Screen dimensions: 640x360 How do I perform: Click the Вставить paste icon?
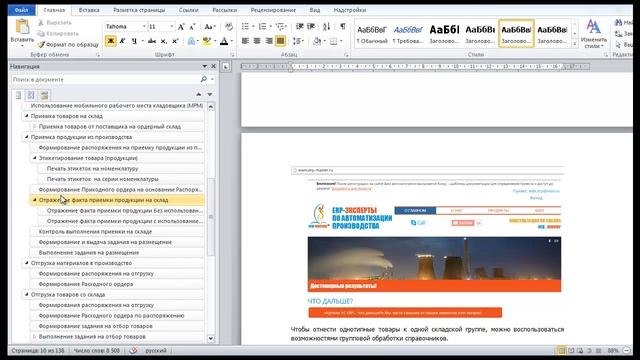tap(22, 27)
